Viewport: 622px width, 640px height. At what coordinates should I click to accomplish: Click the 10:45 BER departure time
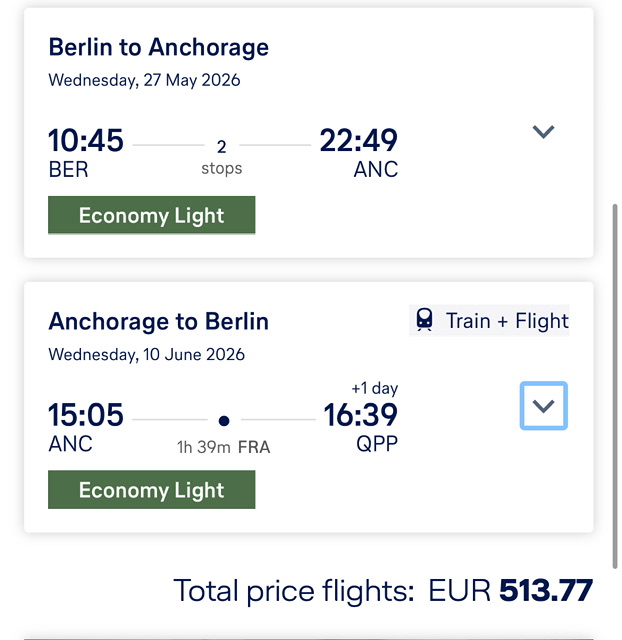point(86,152)
